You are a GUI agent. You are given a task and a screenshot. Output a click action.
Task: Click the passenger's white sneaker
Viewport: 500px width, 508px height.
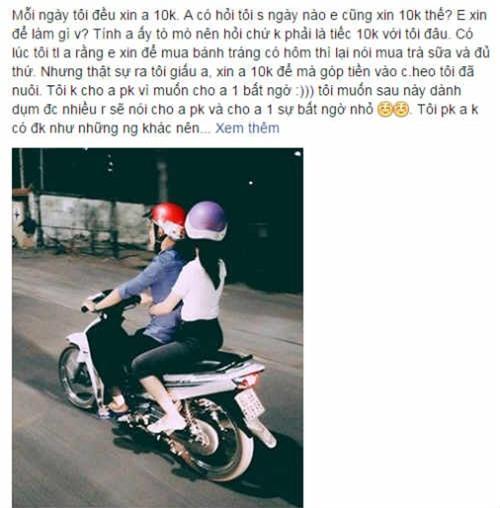click(167, 424)
